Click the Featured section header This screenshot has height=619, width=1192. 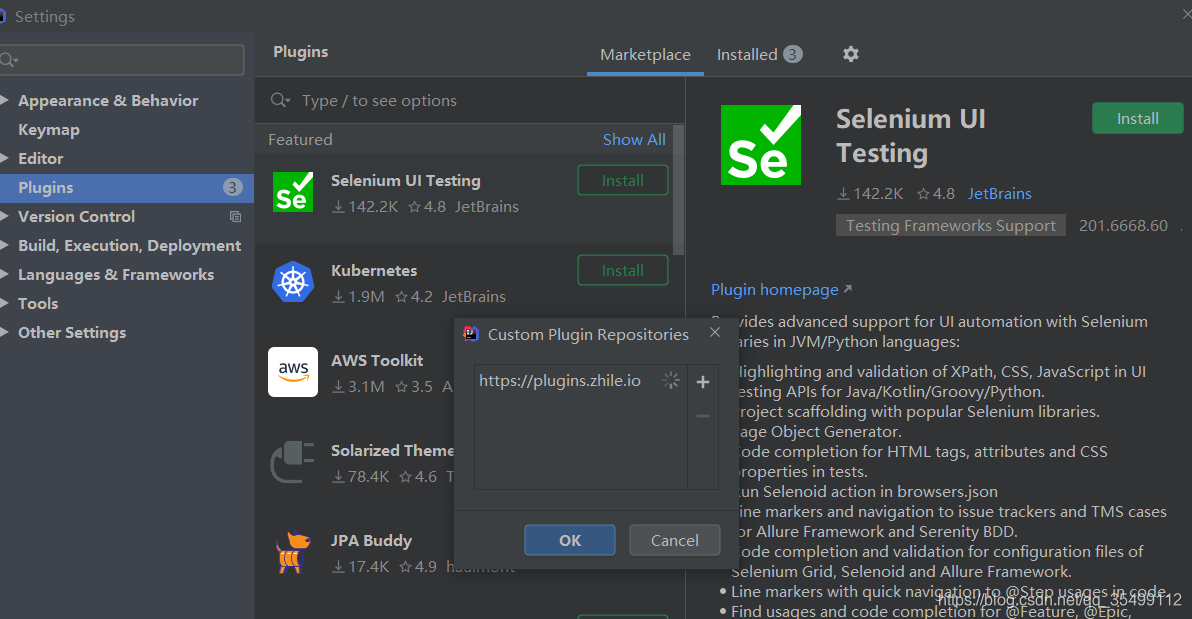tap(300, 139)
